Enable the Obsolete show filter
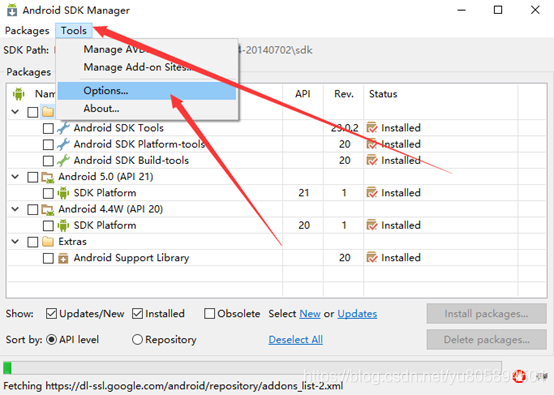The height and width of the screenshot is (395, 554). (210, 313)
